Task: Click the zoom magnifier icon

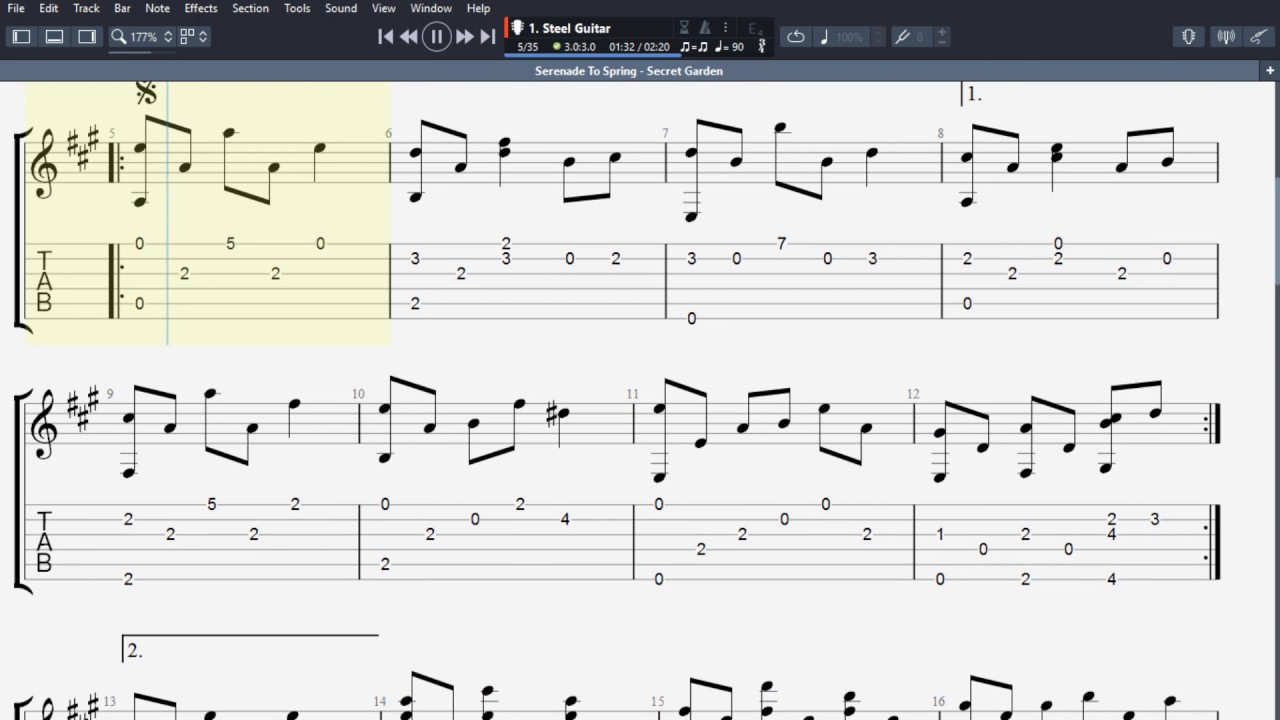Action: coord(118,37)
